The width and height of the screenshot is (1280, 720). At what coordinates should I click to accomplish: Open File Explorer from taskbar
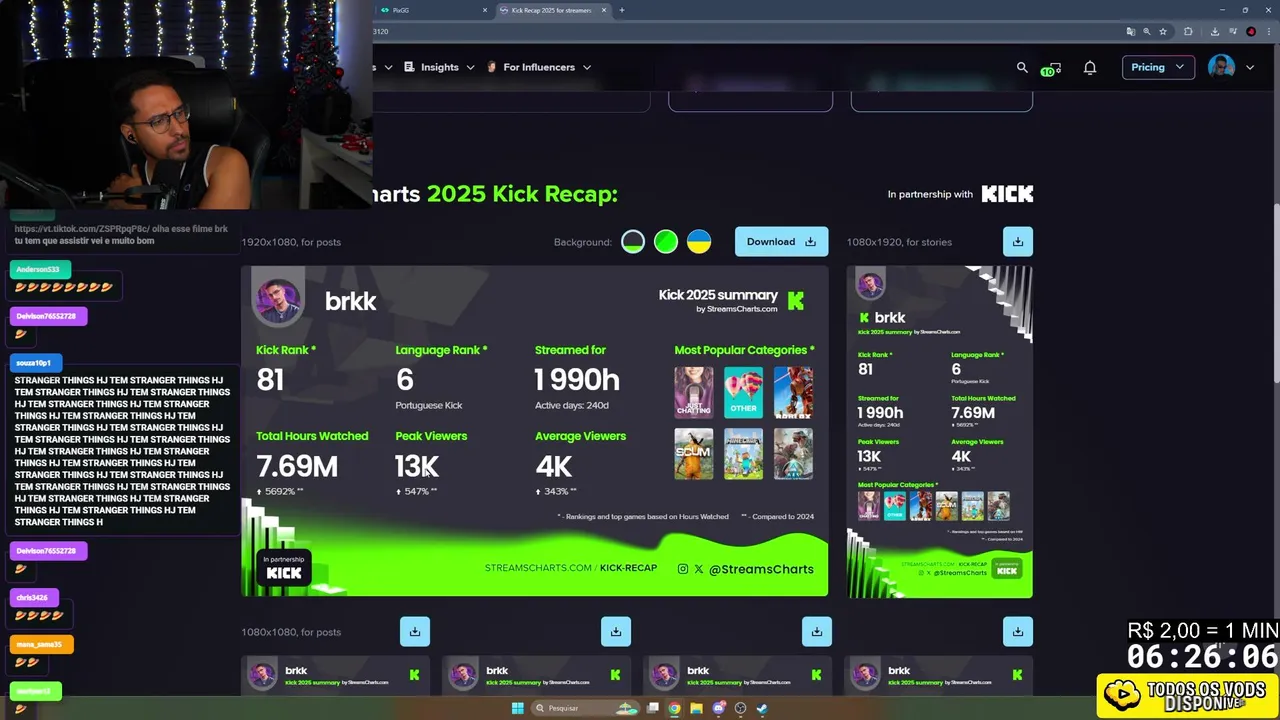click(696, 708)
